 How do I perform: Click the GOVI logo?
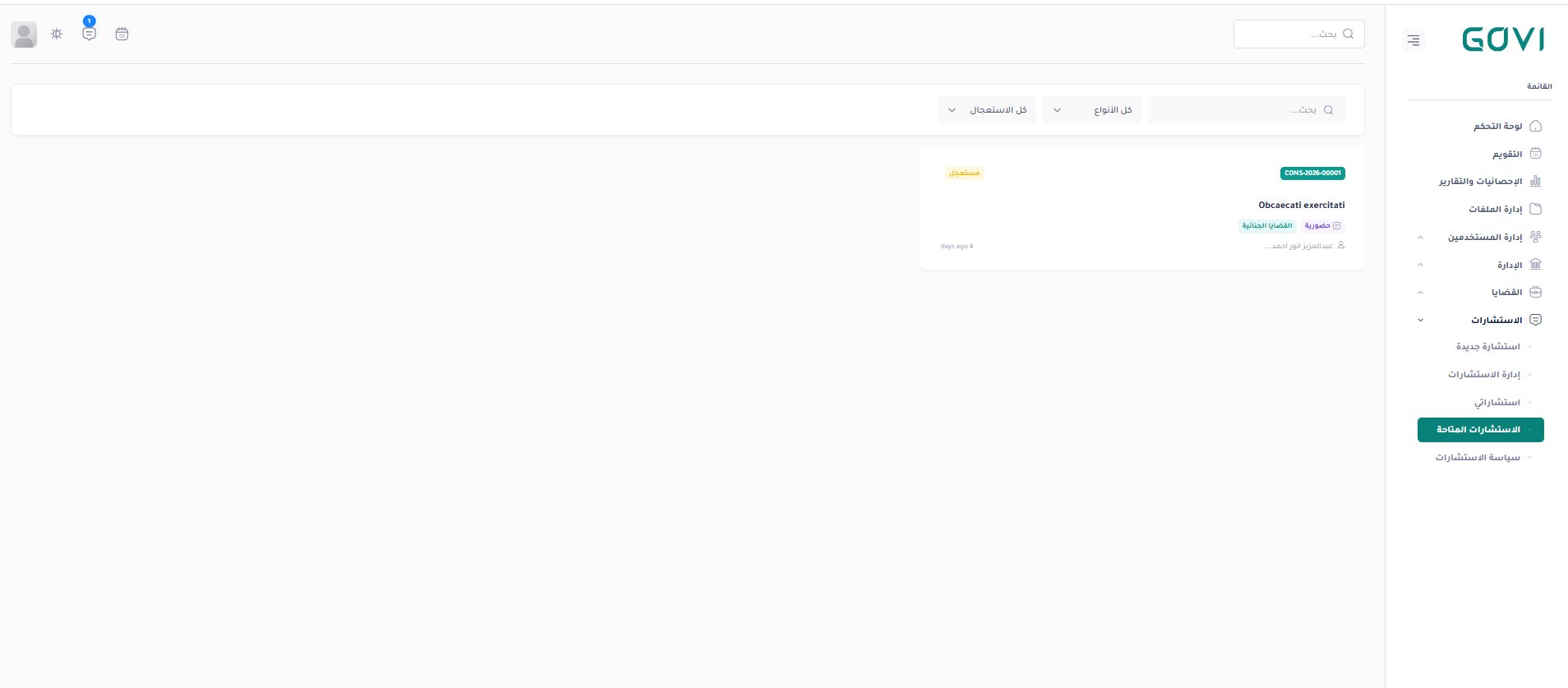[1503, 39]
